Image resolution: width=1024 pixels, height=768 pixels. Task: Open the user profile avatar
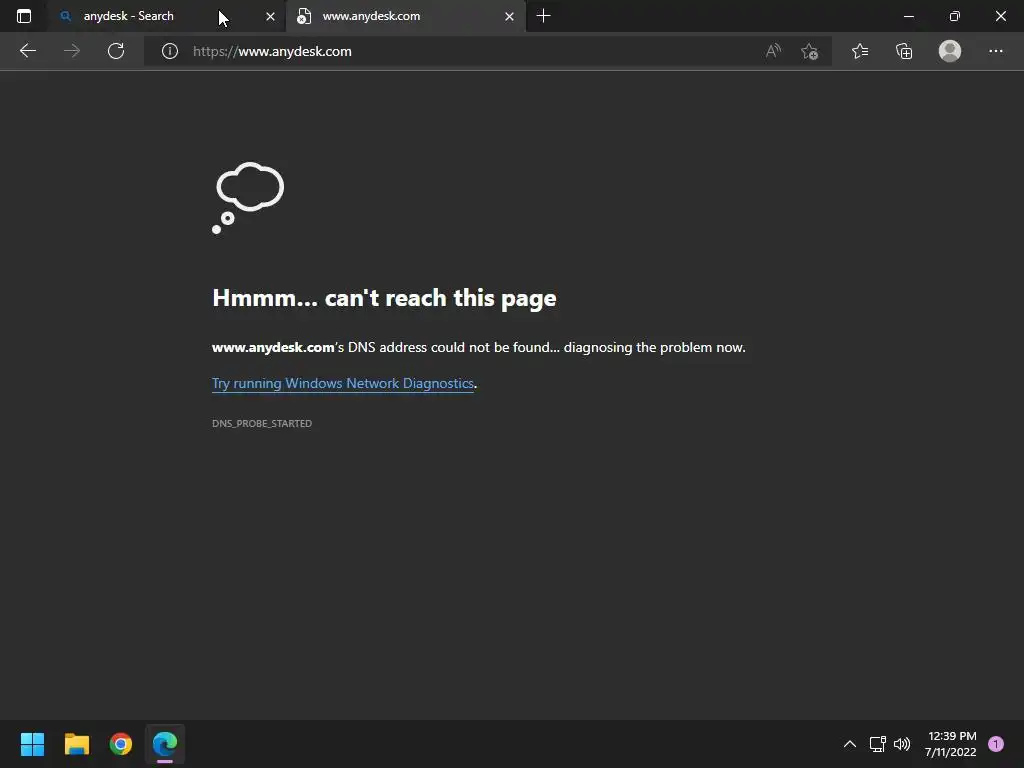950,51
